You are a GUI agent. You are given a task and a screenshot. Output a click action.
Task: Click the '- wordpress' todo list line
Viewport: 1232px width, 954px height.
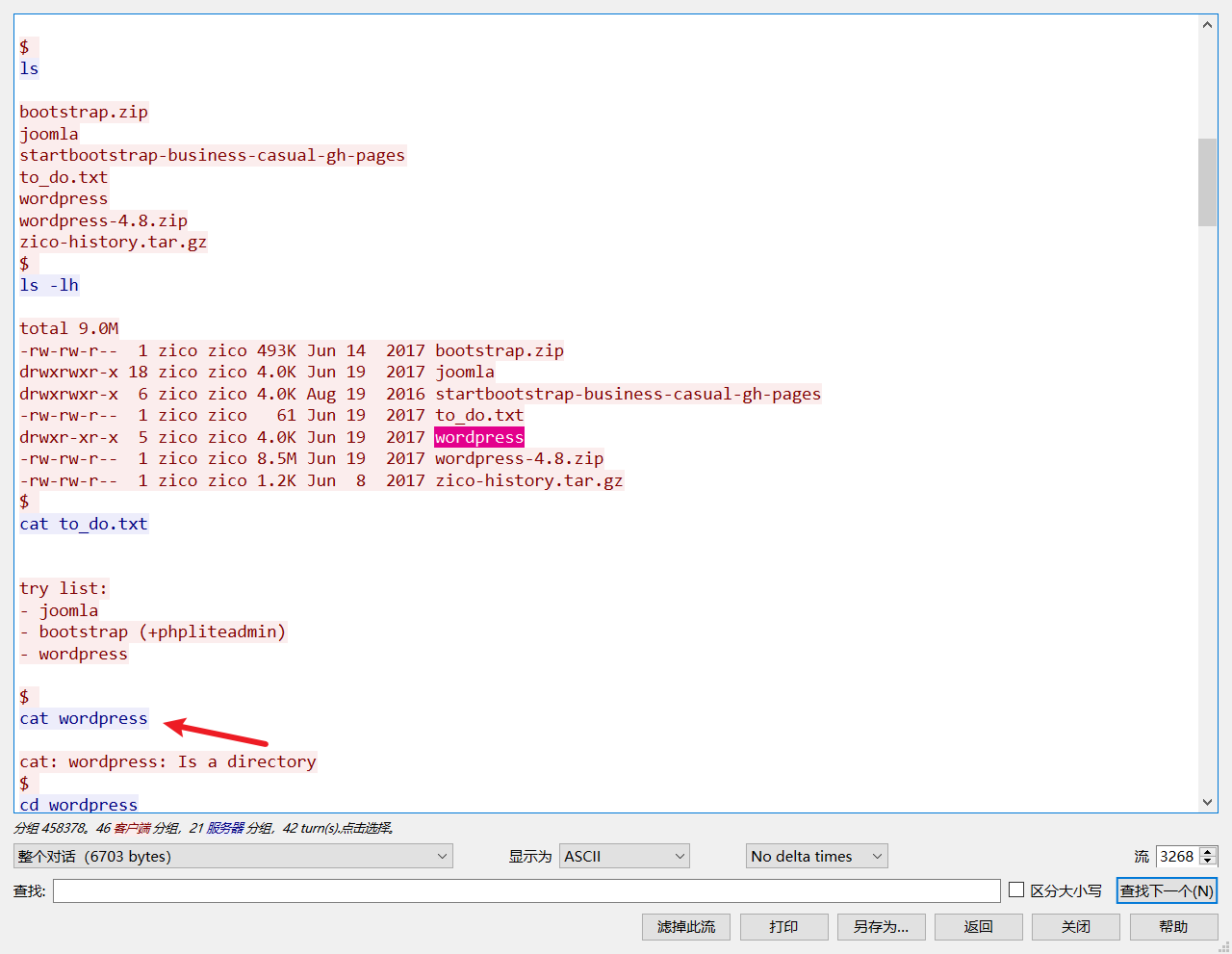tap(74, 654)
